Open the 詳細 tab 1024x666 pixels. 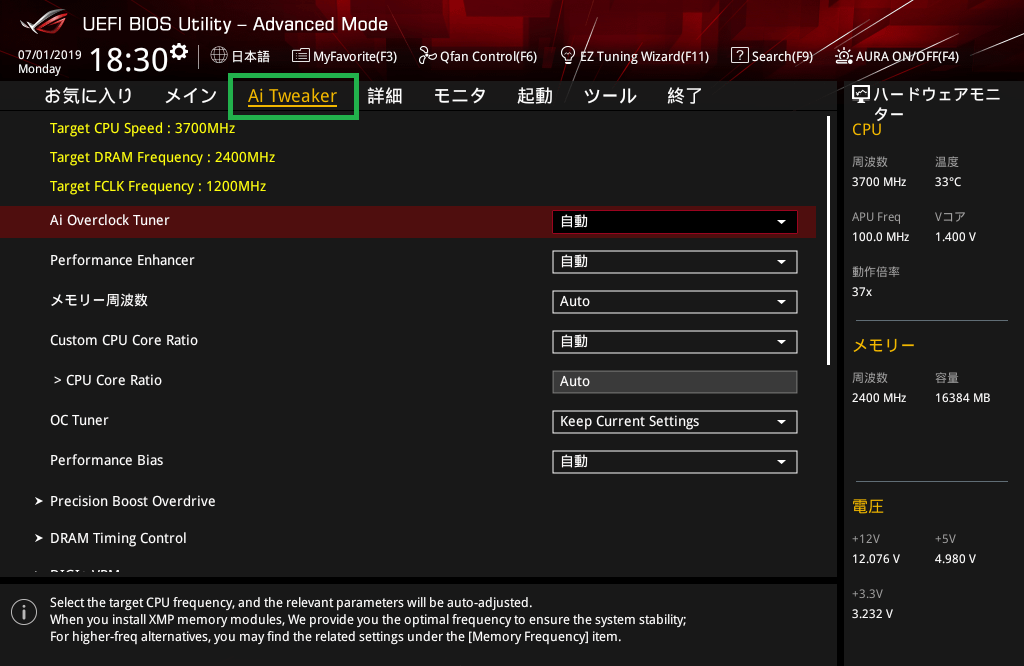pos(385,96)
